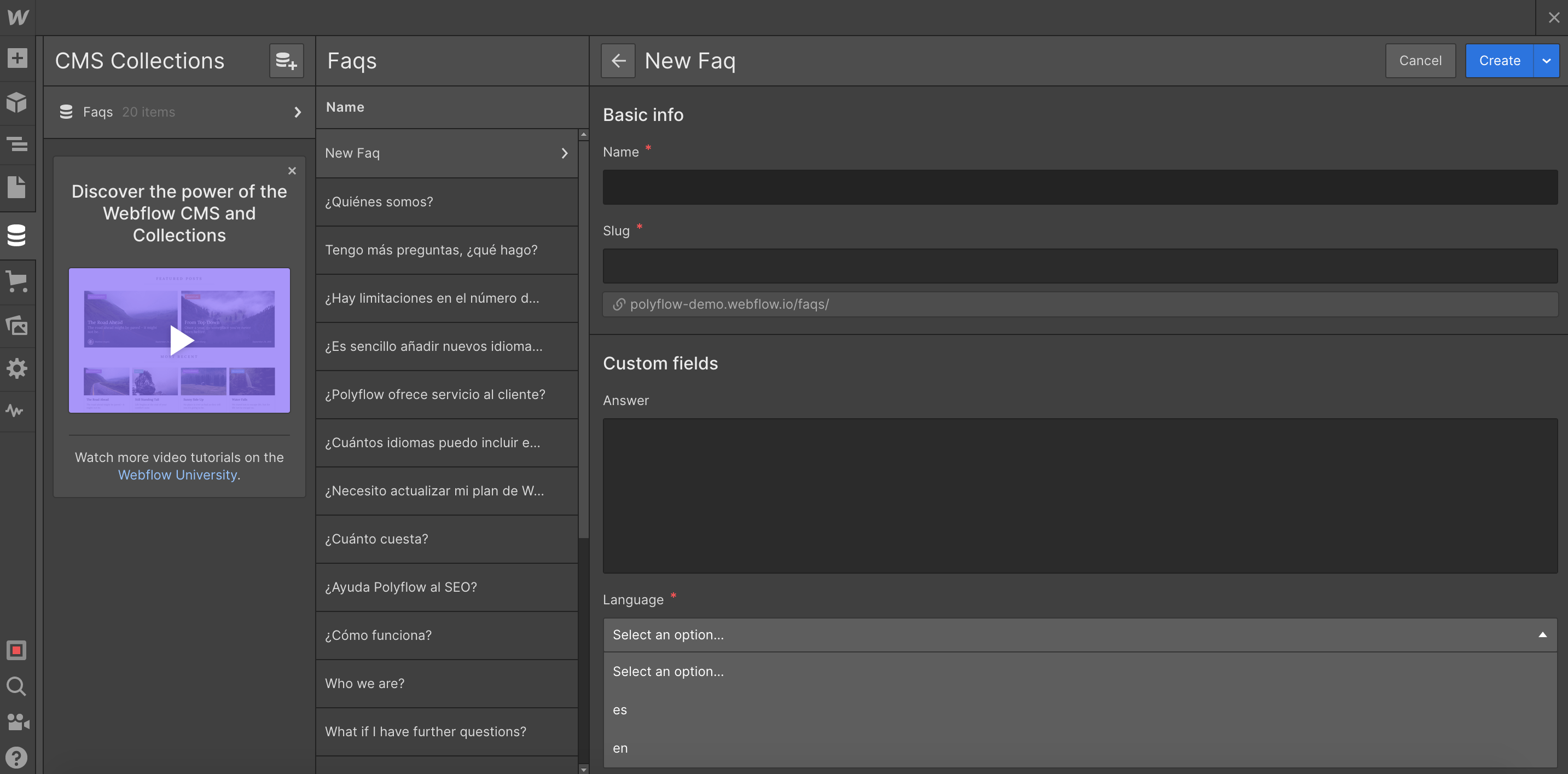Image resolution: width=1568 pixels, height=774 pixels.
Task: Choose the 'es' language option
Action: point(1080,709)
